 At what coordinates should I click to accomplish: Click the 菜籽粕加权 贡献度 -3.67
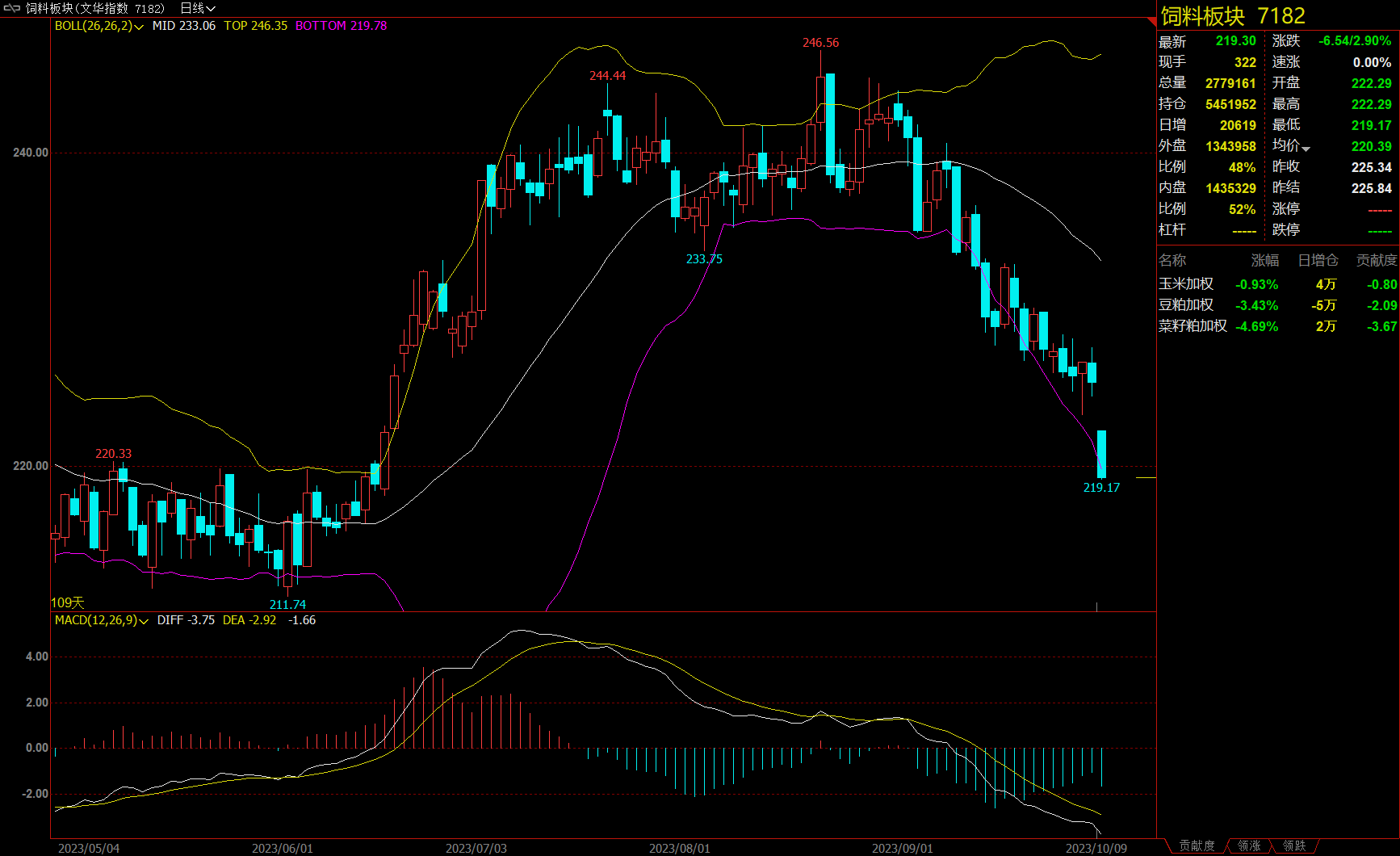pyautogui.click(x=1381, y=326)
